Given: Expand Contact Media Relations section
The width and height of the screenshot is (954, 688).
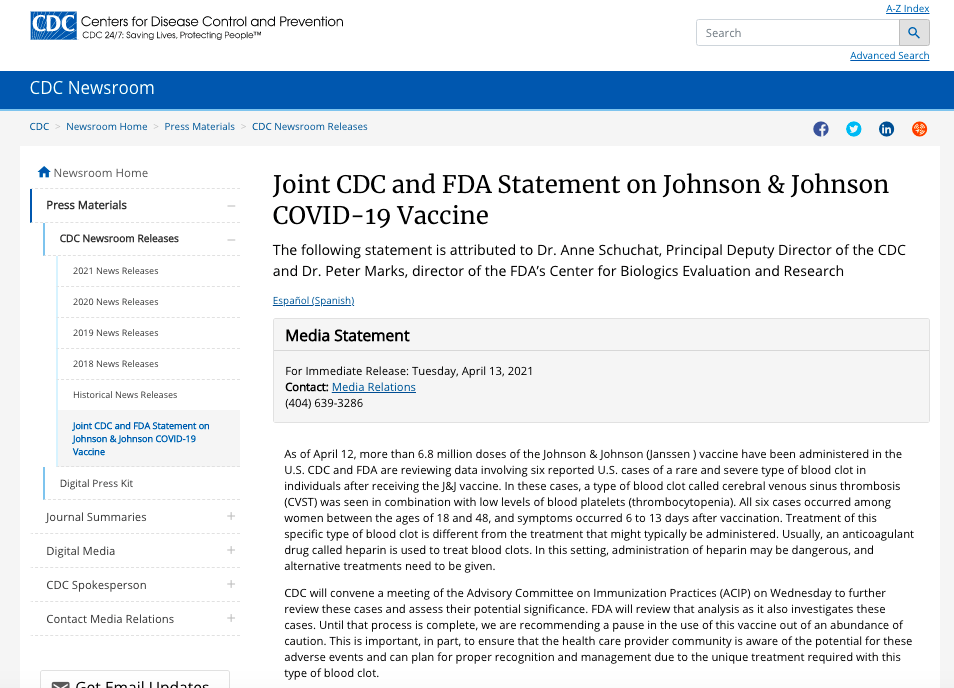Looking at the screenshot, I should (x=231, y=619).
